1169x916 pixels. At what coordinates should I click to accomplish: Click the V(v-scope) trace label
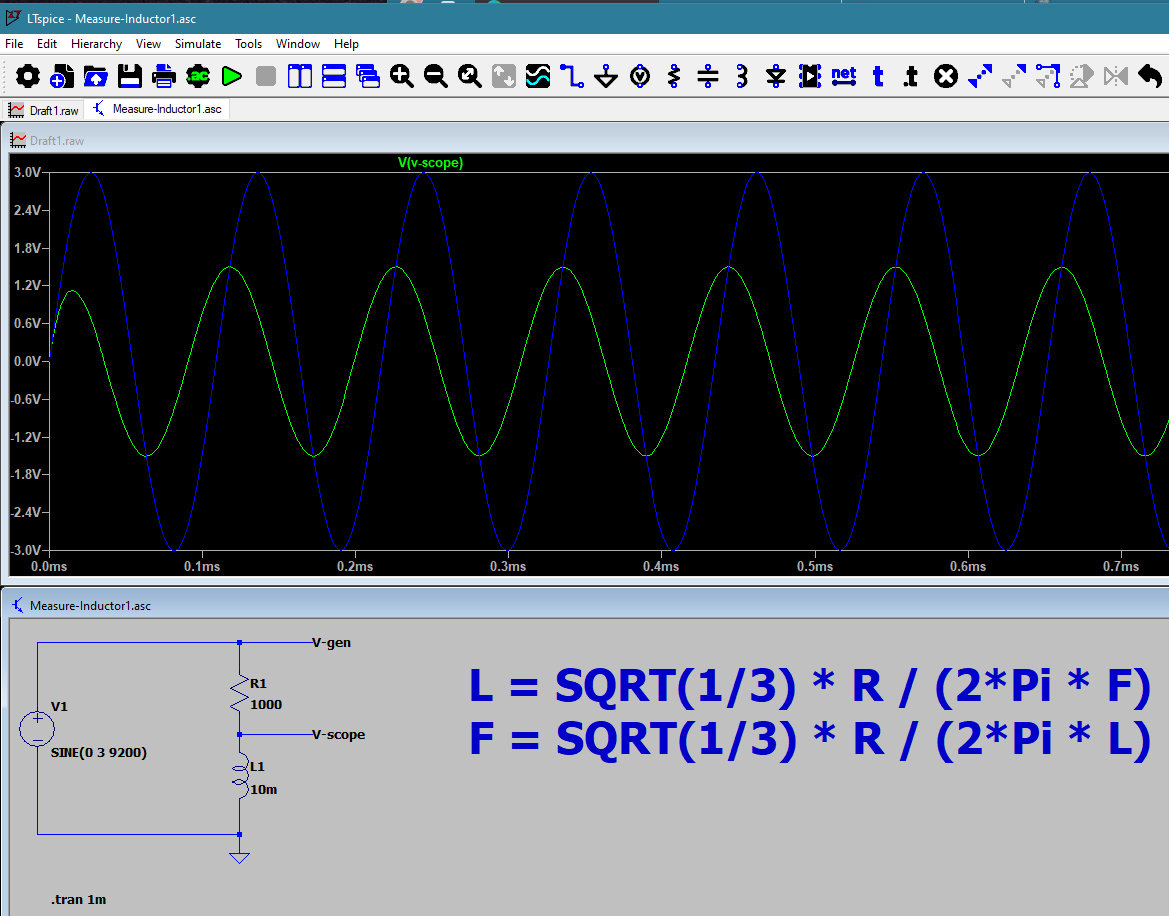point(430,163)
